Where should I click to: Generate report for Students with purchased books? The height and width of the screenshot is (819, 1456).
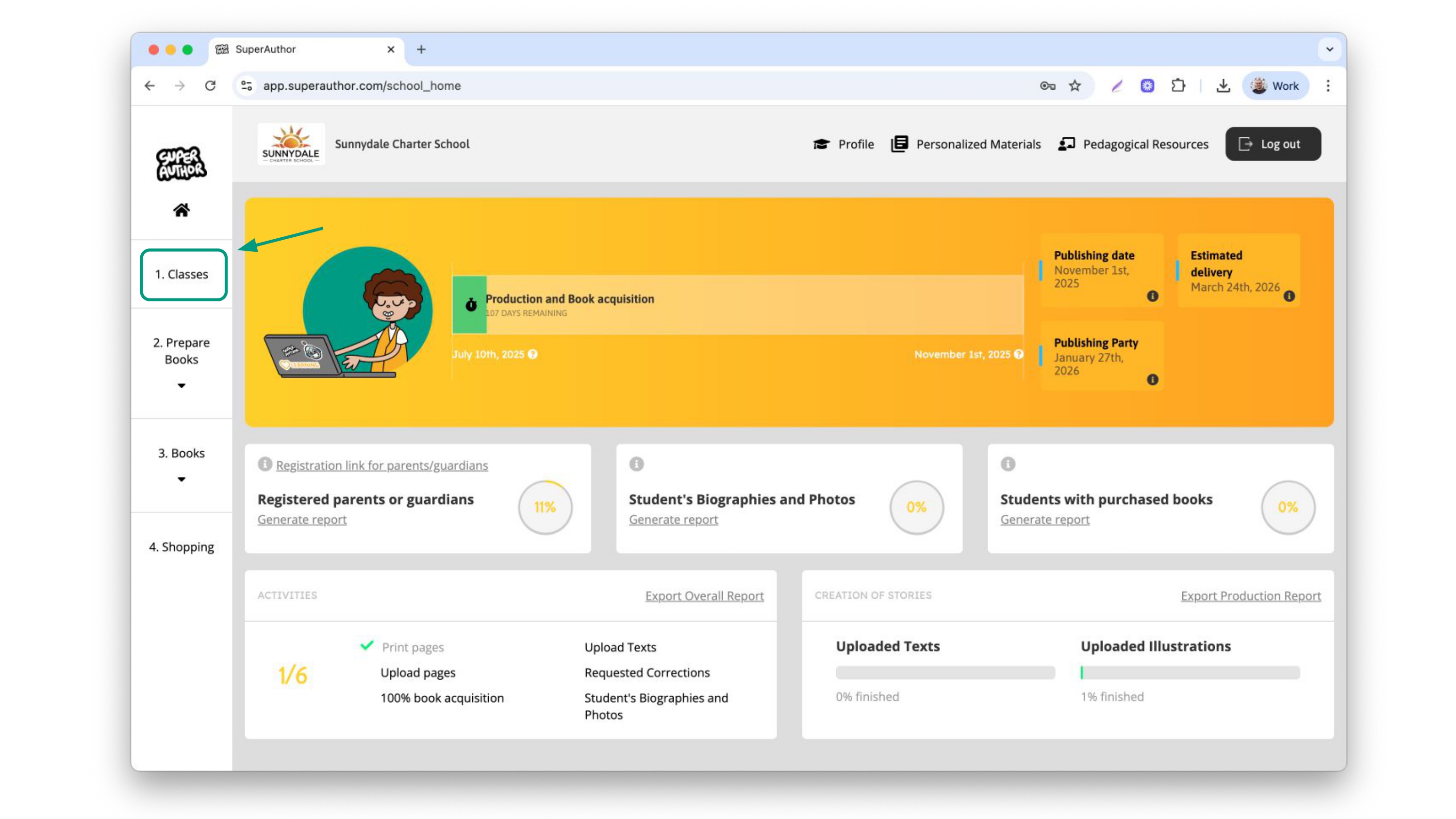click(x=1044, y=520)
